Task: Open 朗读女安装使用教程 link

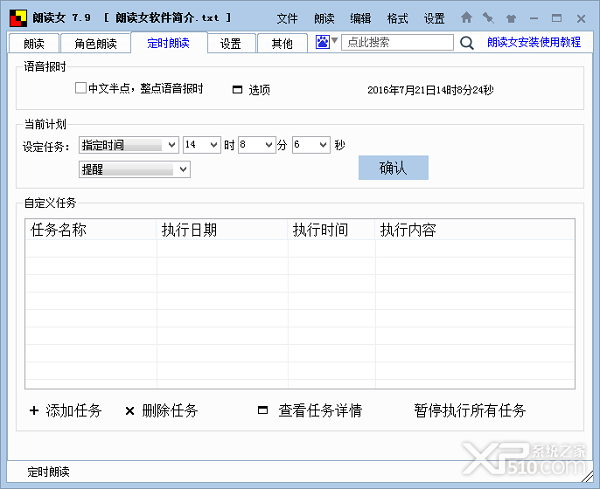Action: click(534, 42)
